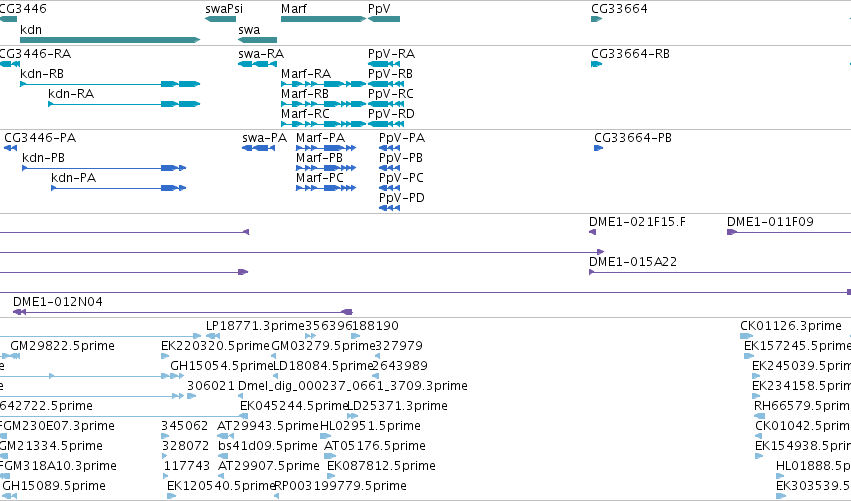Select the LD25371.3prime EST
This screenshot has height=501, width=851.
point(352,416)
